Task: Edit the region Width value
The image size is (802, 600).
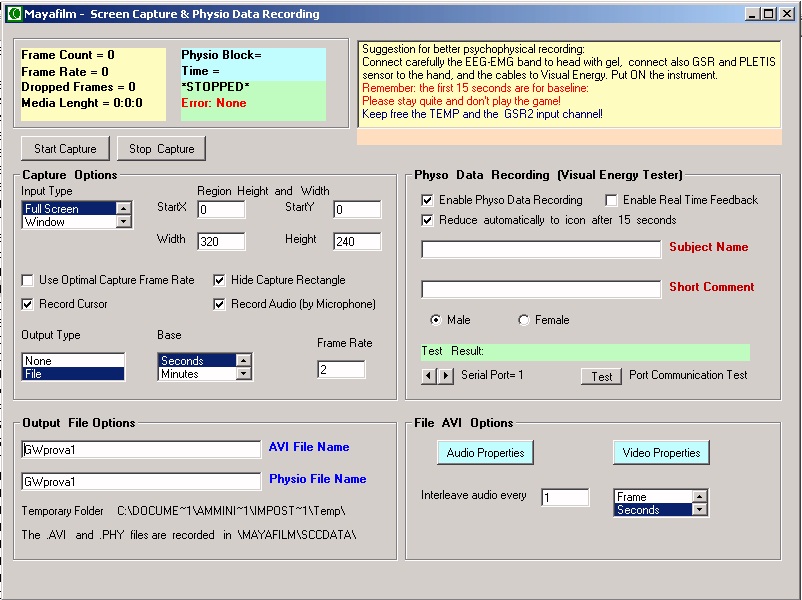Action: 221,241
